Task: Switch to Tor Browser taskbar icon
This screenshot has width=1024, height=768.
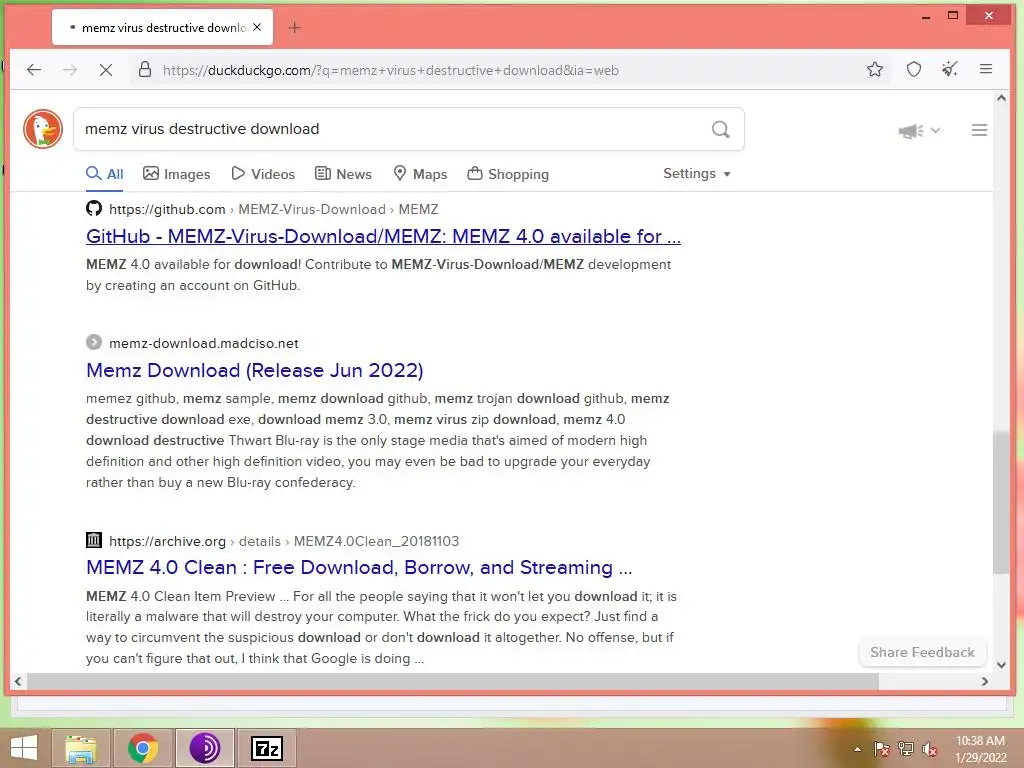Action: tap(205, 748)
